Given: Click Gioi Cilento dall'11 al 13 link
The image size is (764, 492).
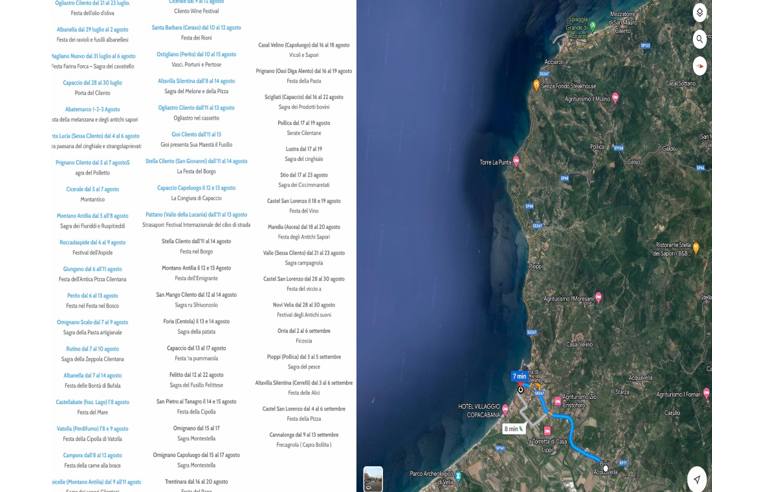Looking at the screenshot, I should (x=196, y=134).
